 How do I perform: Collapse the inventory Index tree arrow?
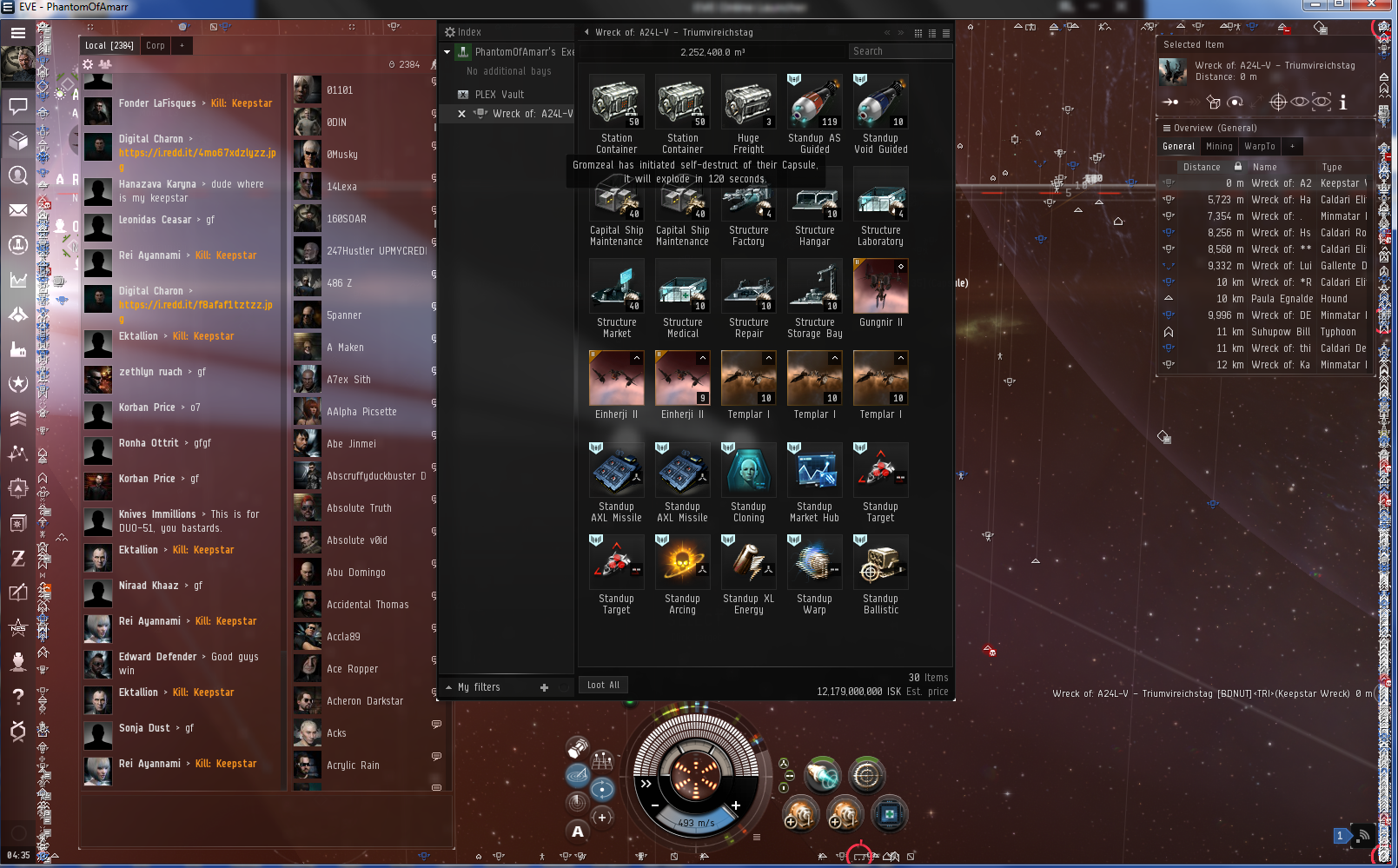(586, 32)
